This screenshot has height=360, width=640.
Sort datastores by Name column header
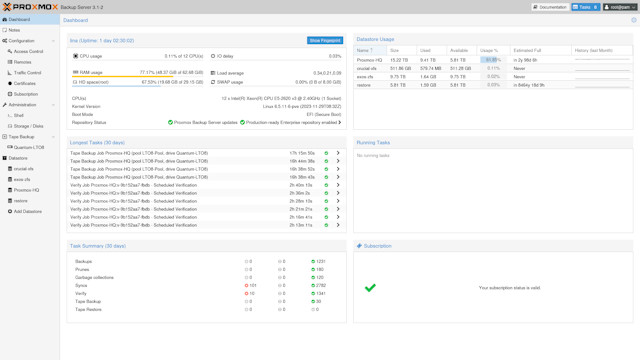click(x=370, y=50)
